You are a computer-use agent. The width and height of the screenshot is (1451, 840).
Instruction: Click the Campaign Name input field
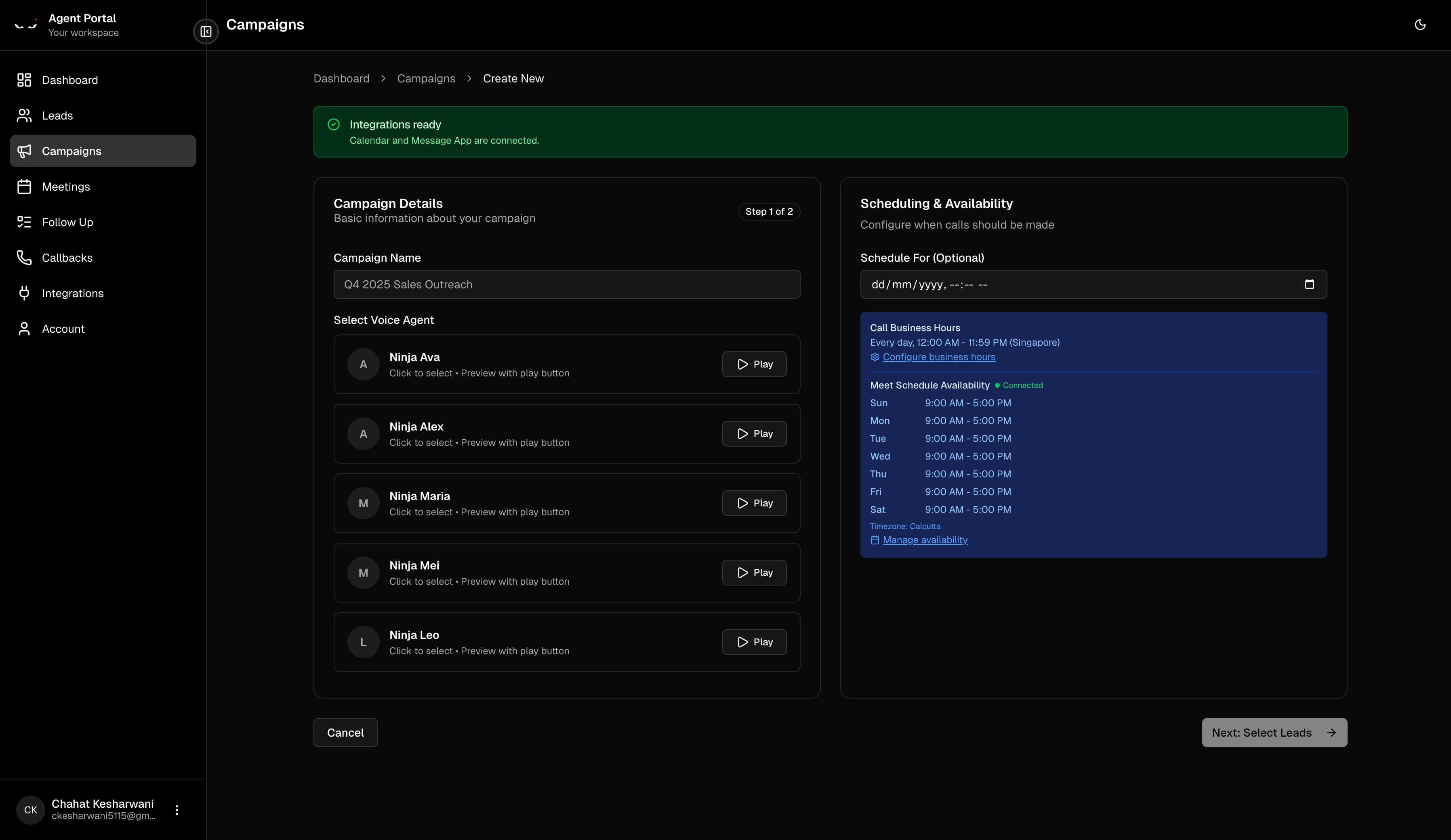[567, 284]
